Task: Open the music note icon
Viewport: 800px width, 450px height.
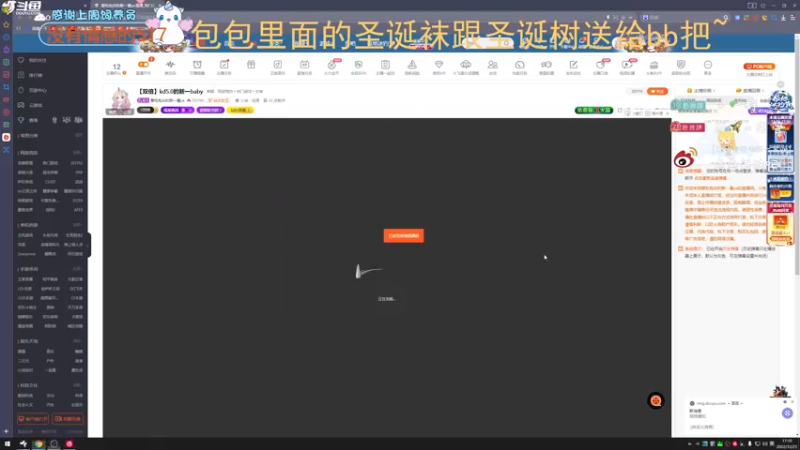Action: point(278,65)
